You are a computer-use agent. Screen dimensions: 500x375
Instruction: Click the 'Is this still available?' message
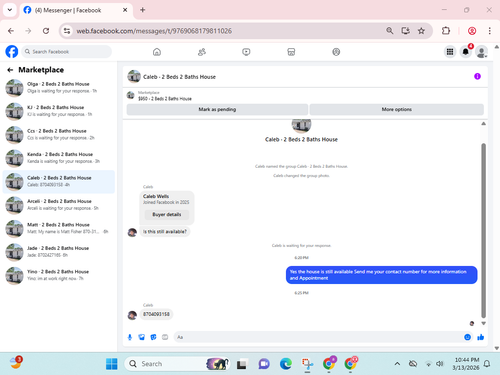pos(165,232)
